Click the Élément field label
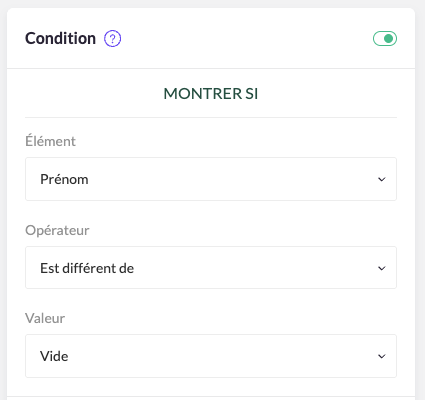 tap(50, 141)
